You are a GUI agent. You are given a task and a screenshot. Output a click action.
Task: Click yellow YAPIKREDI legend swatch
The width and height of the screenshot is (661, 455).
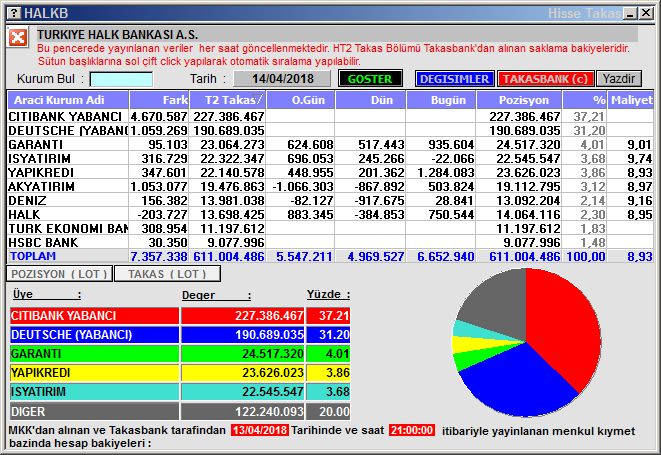click(94, 373)
